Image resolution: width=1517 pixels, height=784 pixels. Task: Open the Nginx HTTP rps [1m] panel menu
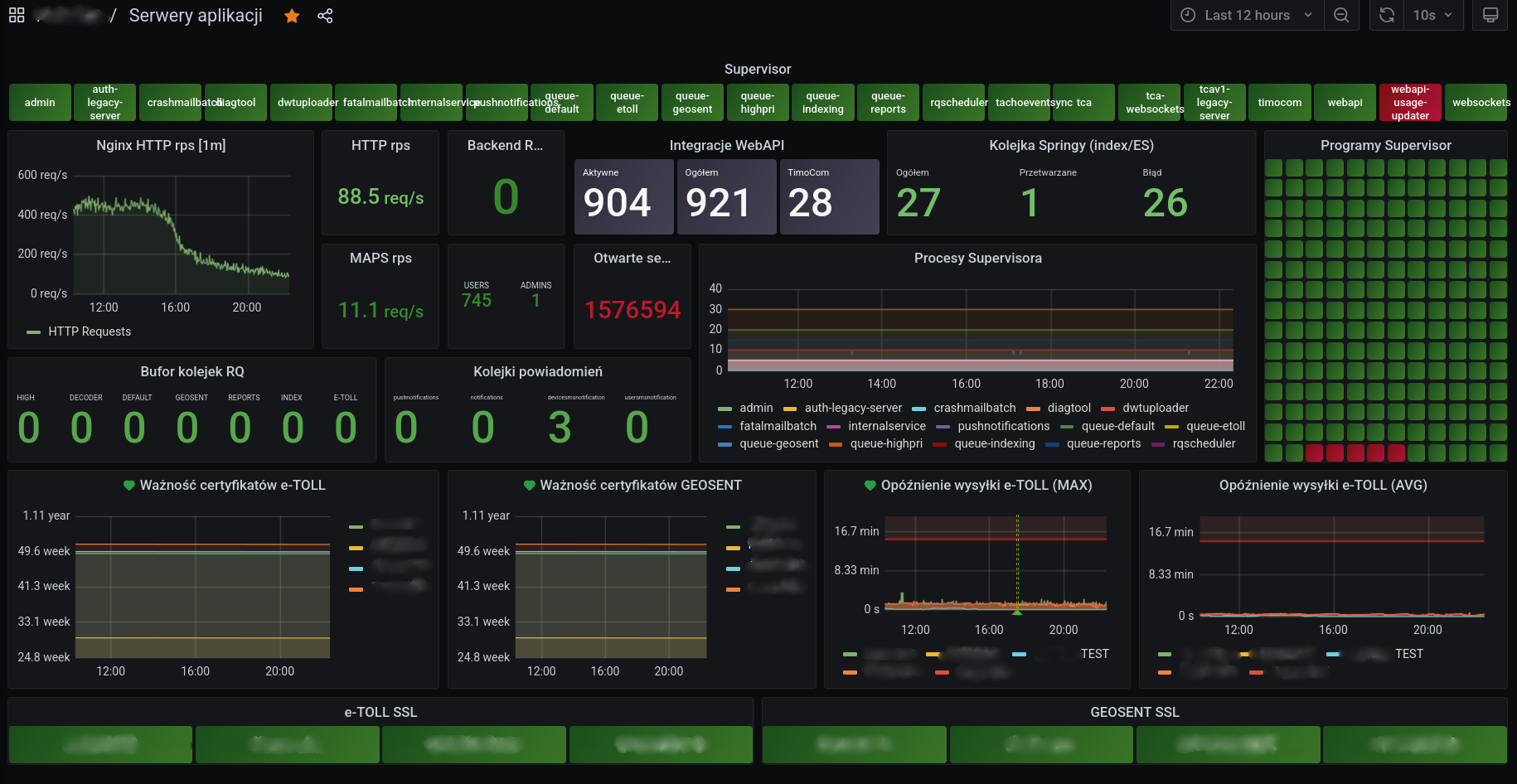click(x=161, y=145)
